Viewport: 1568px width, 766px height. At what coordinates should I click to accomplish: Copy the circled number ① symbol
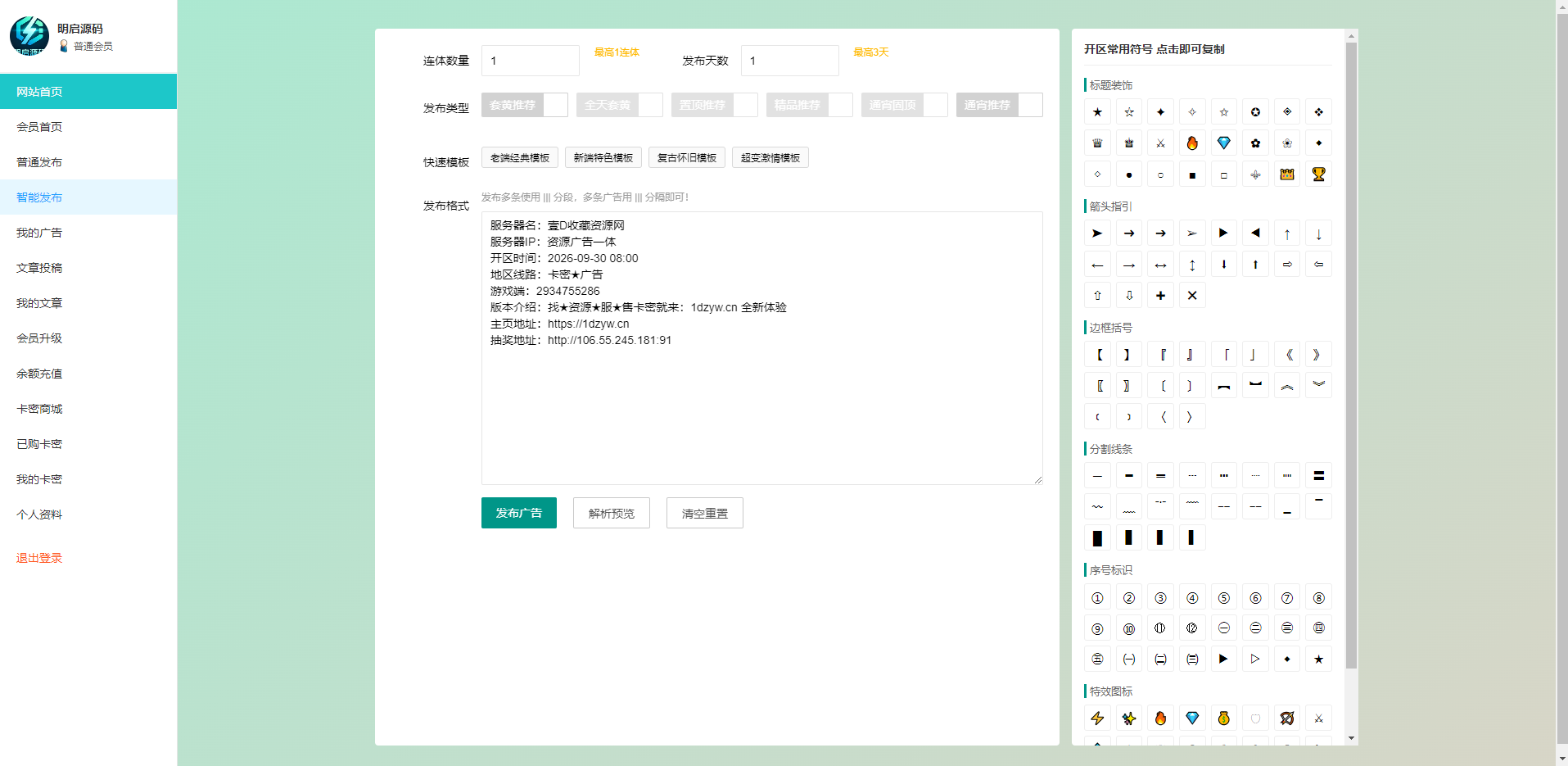(1098, 597)
